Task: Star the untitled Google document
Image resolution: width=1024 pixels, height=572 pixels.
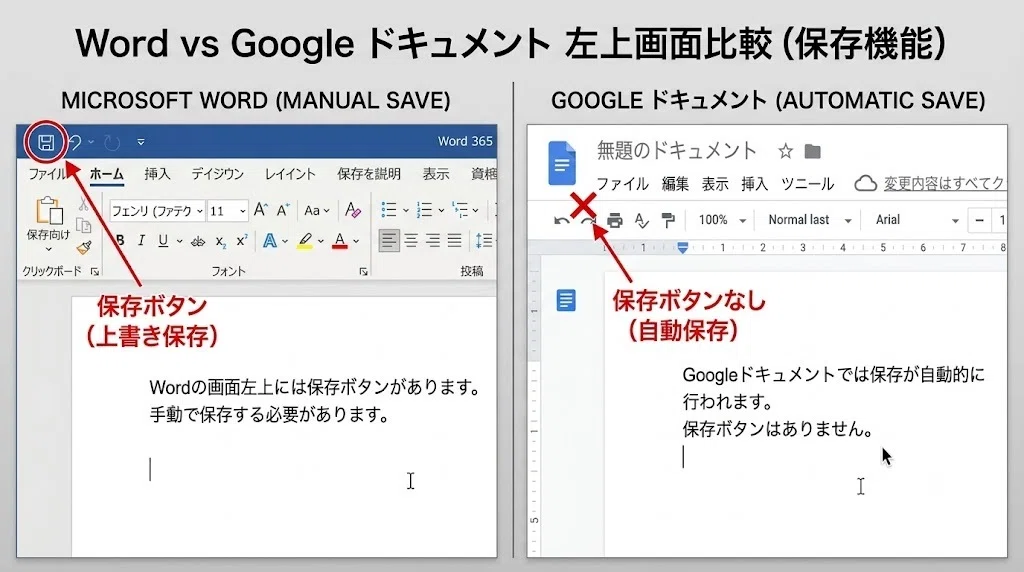Action: pos(786,152)
